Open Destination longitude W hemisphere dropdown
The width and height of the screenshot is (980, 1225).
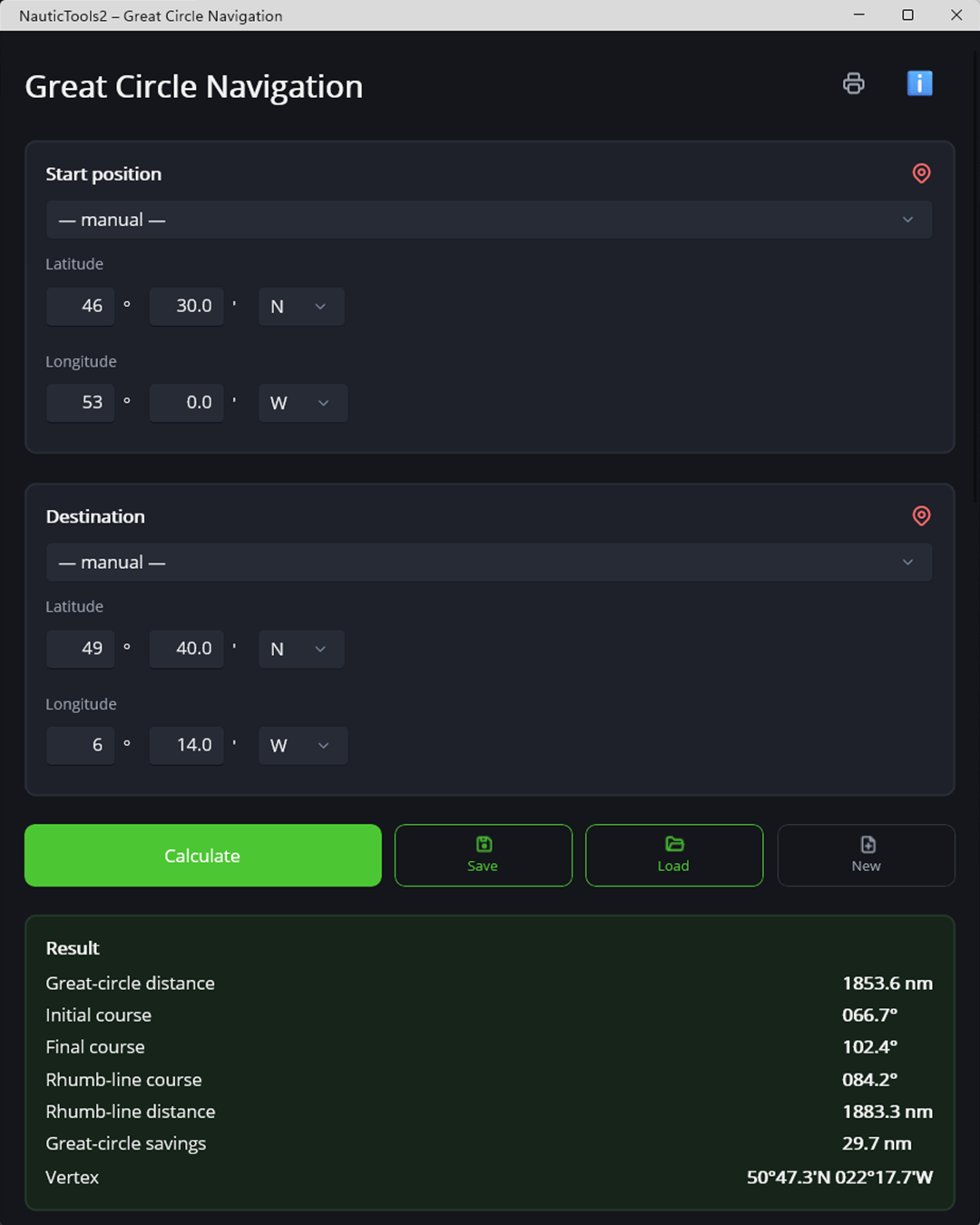[x=303, y=746]
